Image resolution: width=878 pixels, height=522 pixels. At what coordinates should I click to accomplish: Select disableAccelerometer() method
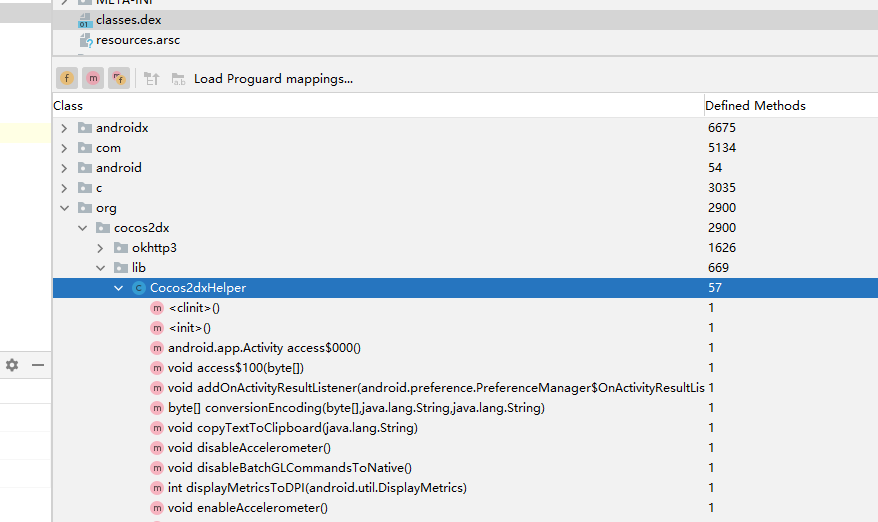[249, 448]
